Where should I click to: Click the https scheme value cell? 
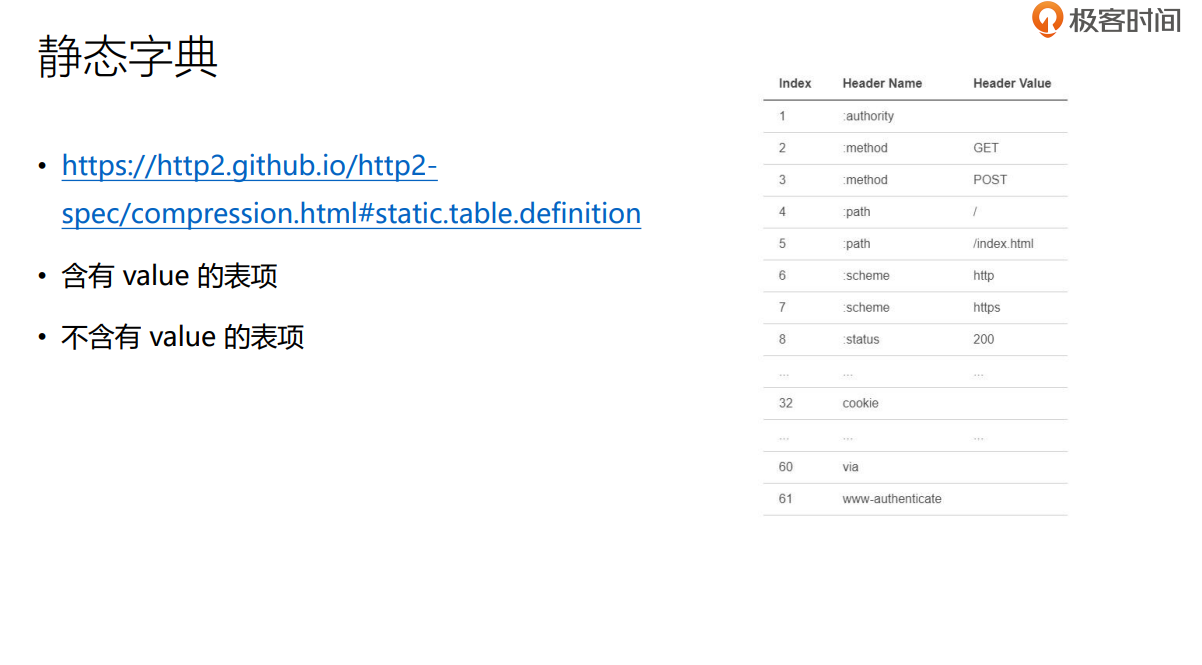[986, 308]
